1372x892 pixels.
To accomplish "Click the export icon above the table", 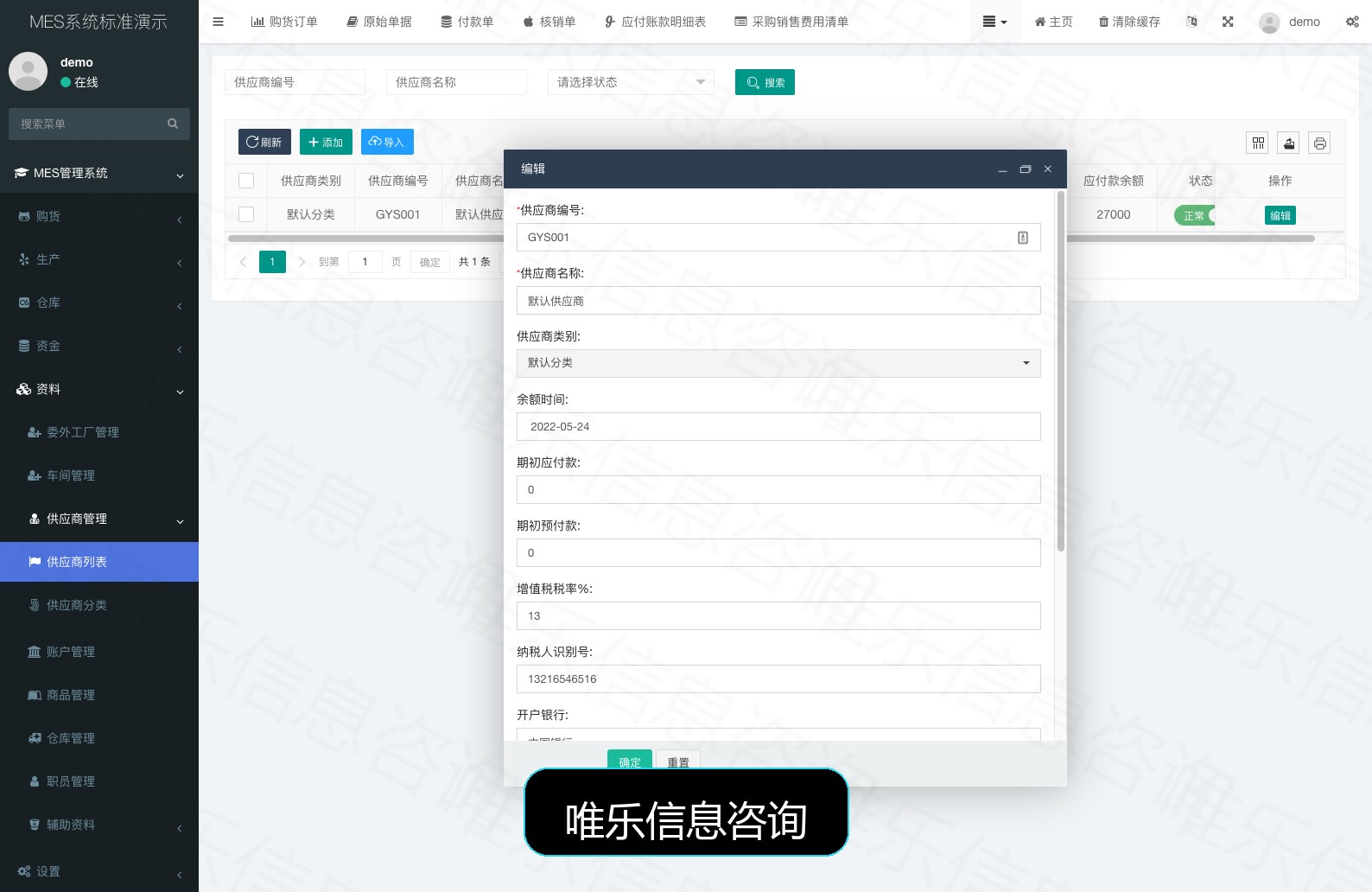I will [1289, 143].
